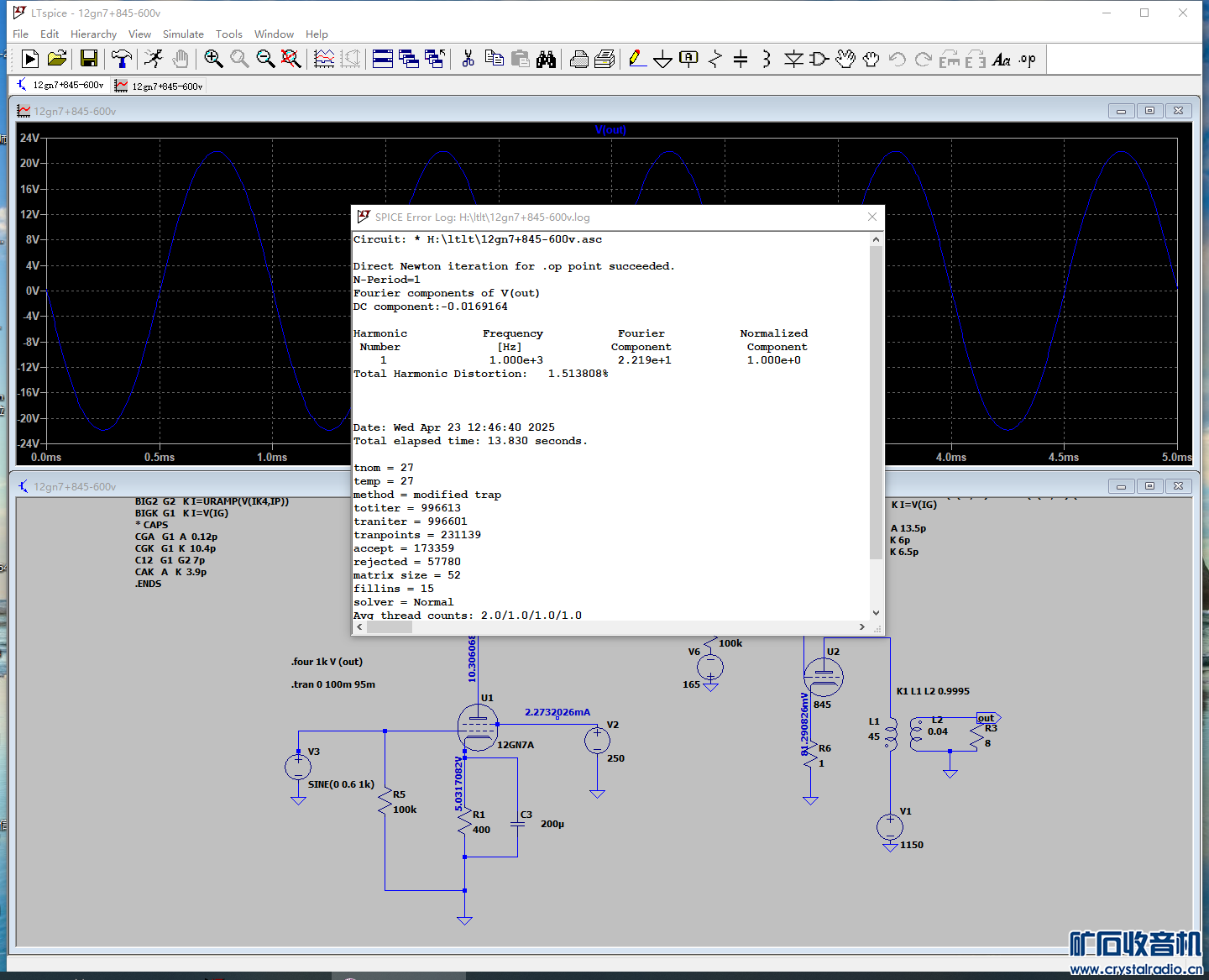Open the Hierarchy menu

(93, 34)
